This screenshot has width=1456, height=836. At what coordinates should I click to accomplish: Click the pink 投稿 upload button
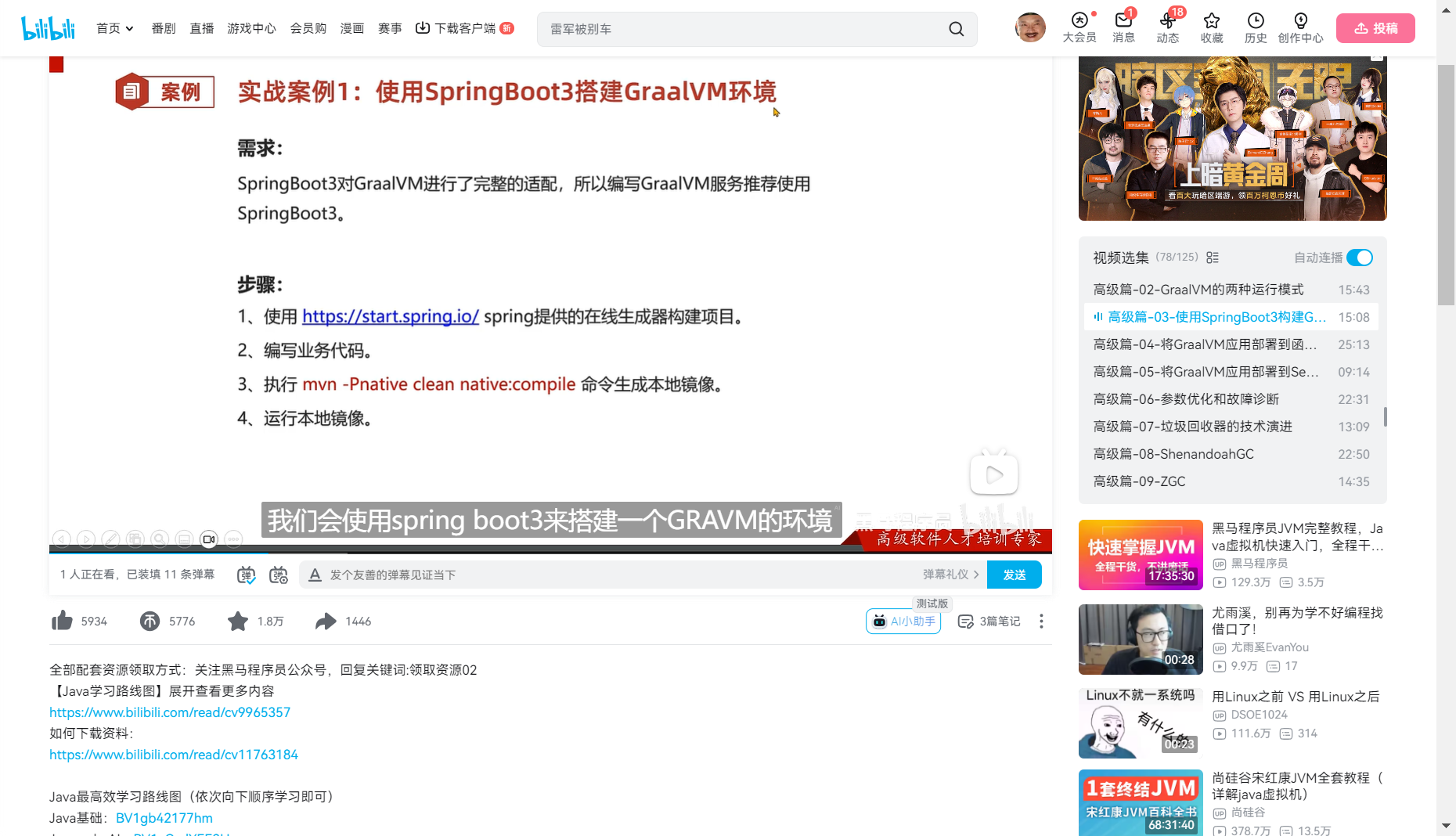click(1375, 27)
